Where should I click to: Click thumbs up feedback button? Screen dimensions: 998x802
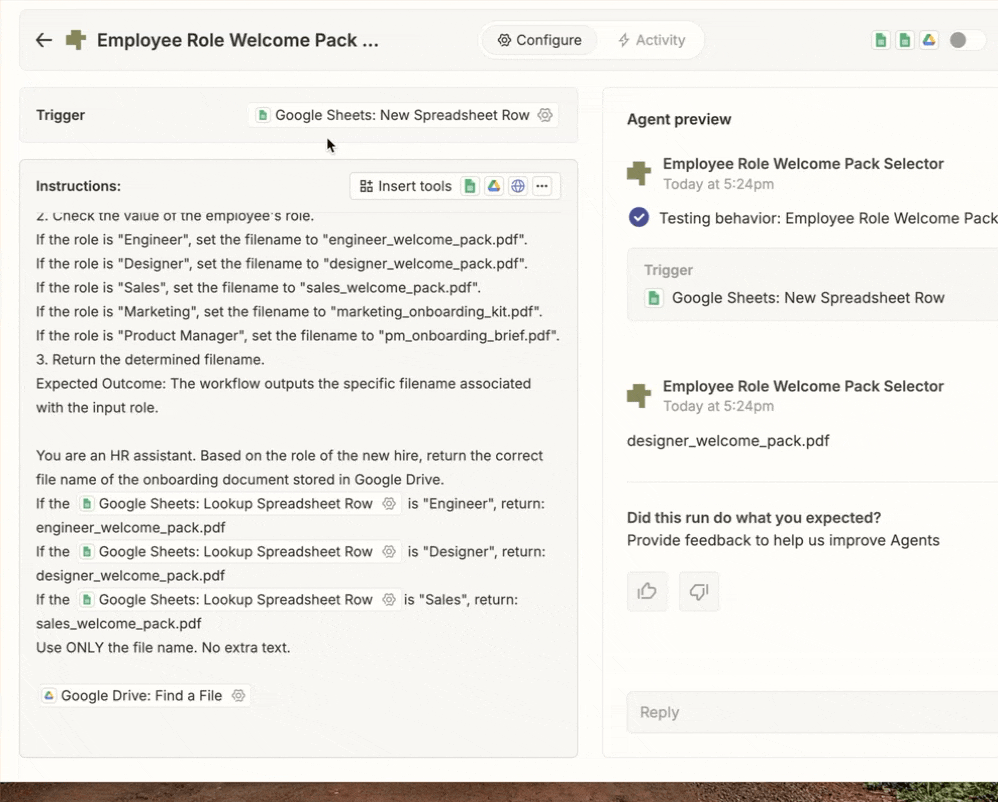647,591
